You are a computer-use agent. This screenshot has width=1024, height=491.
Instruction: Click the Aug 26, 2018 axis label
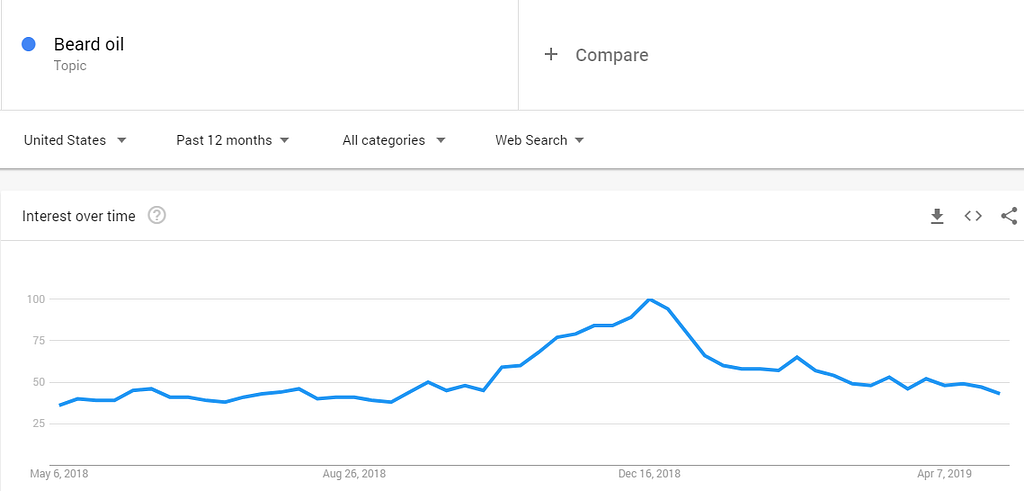tap(355, 473)
